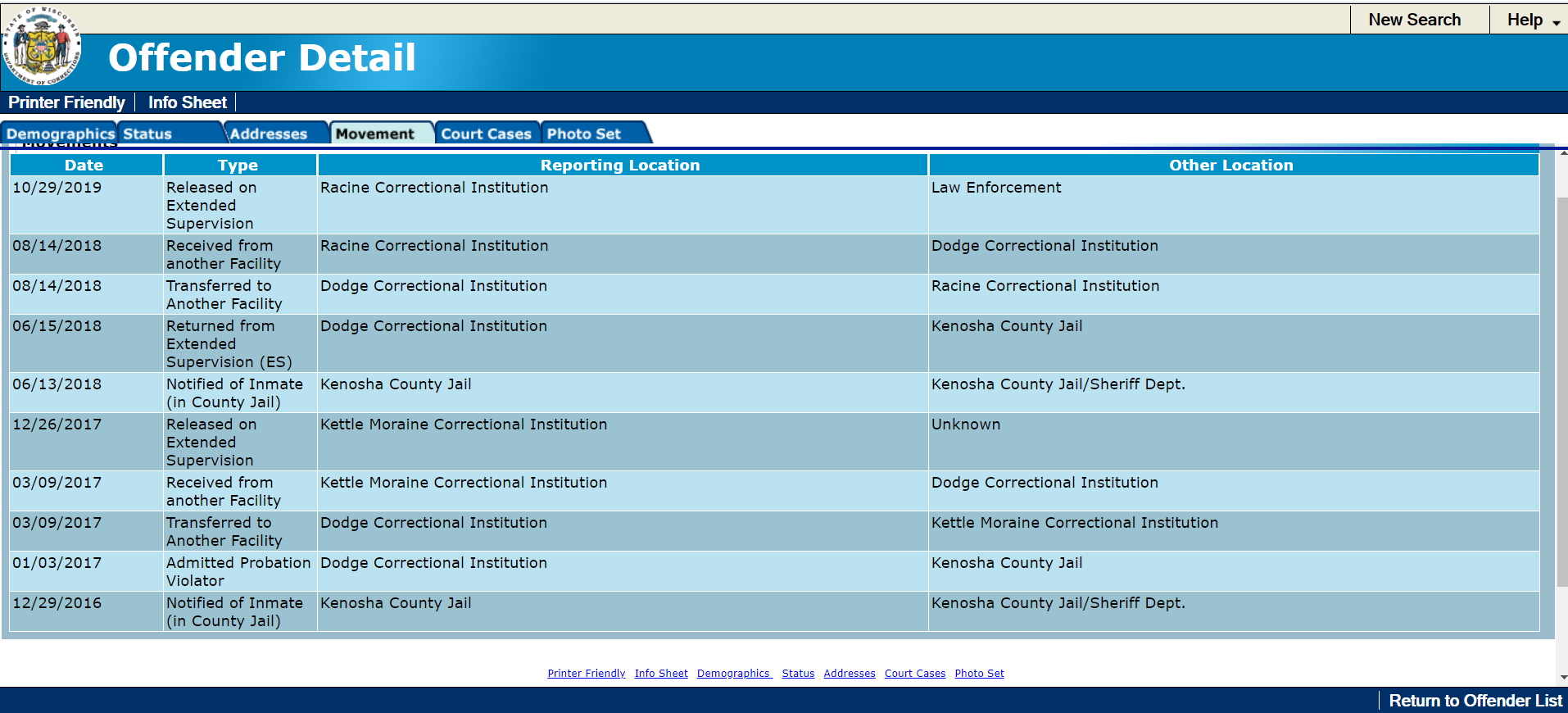Click Admitted Probation Violator type cell
The width and height of the screenshot is (1568, 713).
[240, 572]
